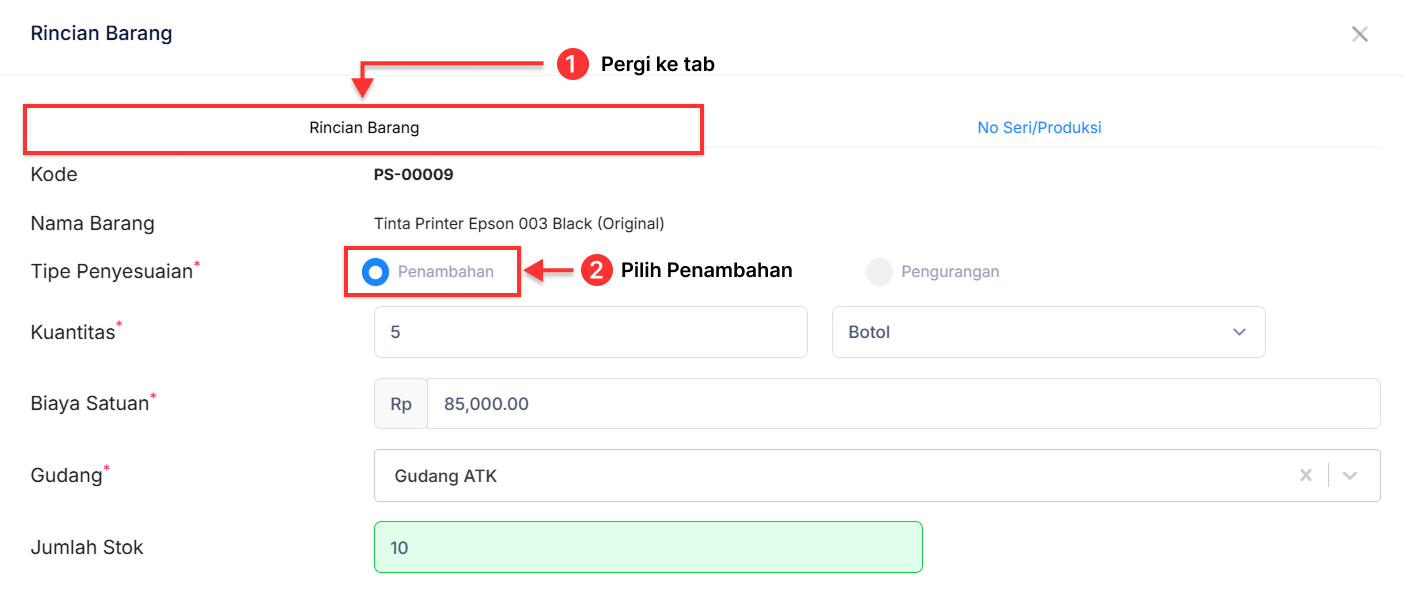
Task: Select the green Jumlah Stok field showing 10
Action: [x=648, y=547]
